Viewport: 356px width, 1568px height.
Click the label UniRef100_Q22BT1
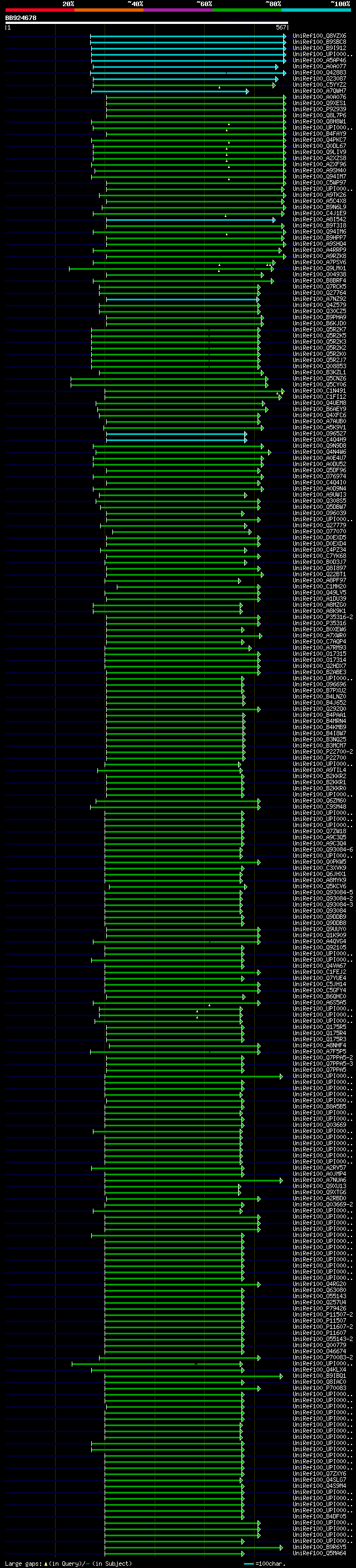tap(319, 574)
